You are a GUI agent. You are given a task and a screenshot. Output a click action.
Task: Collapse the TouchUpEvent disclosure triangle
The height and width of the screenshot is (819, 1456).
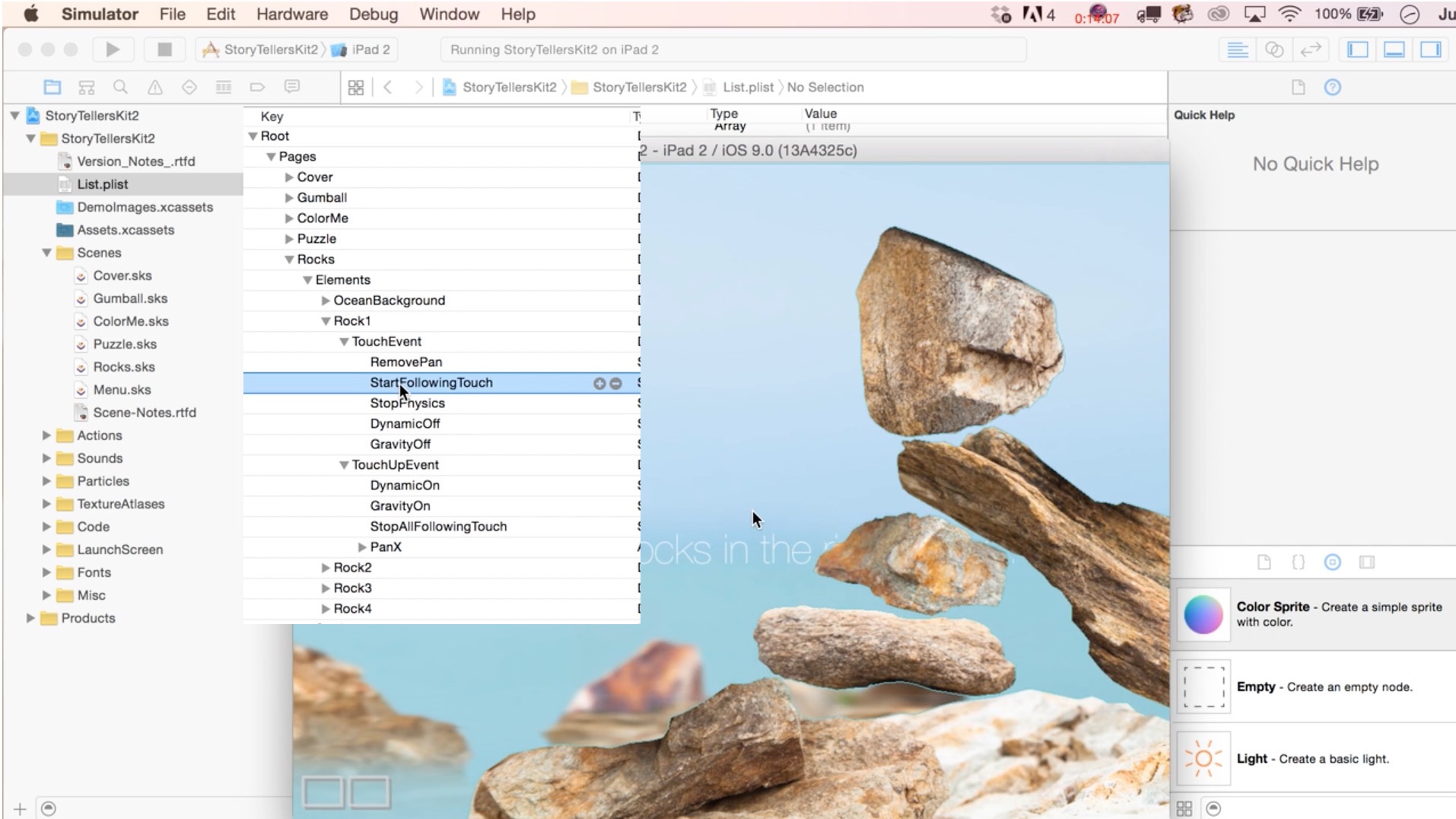(344, 465)
